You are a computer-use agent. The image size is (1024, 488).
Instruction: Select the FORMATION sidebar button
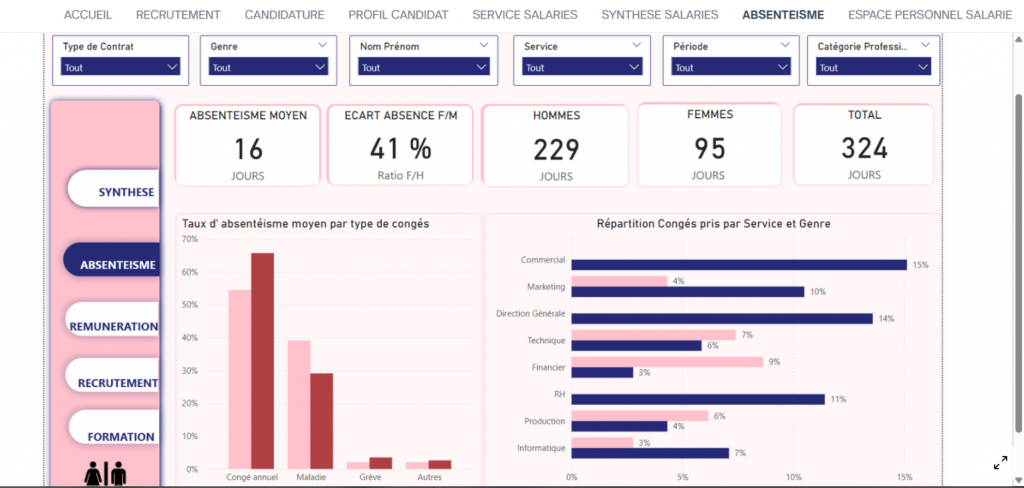coord(119,436)
